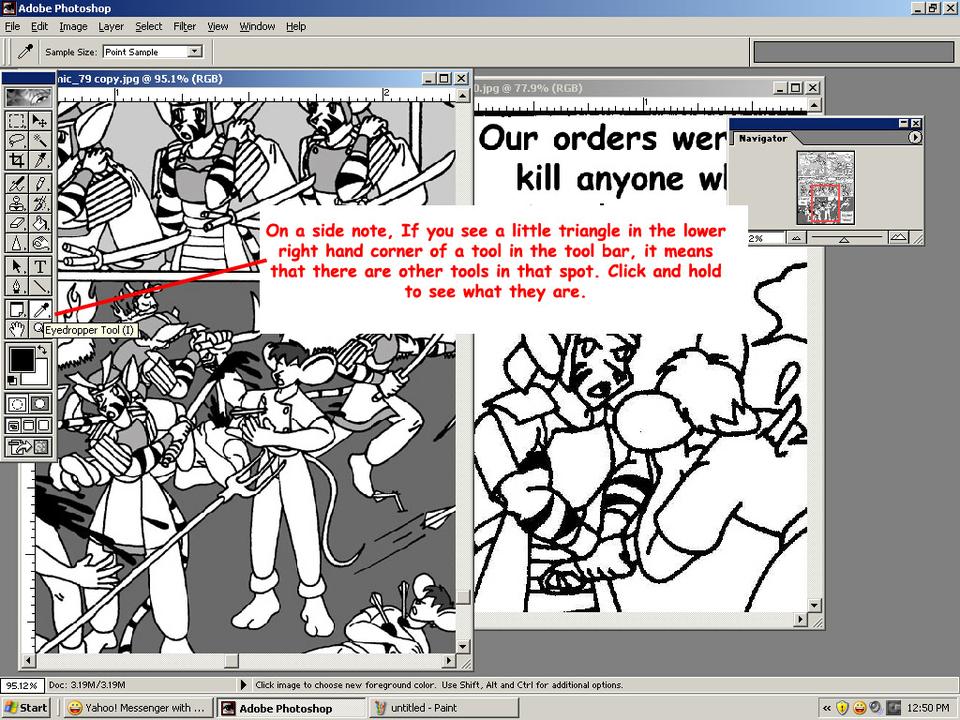
Task: Select the Eyedropper tool in the toolbox
Action: [x=40, y=309]
